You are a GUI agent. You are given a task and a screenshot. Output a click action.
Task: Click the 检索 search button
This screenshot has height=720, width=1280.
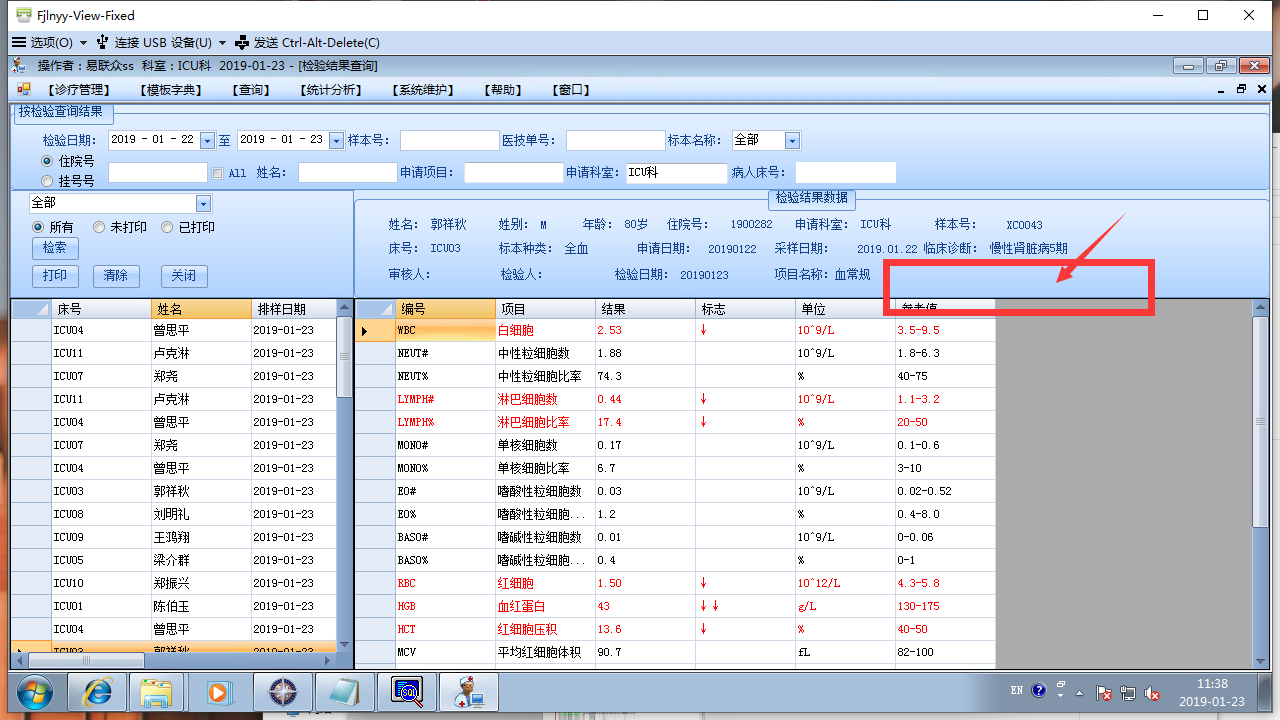pos(55,248)
